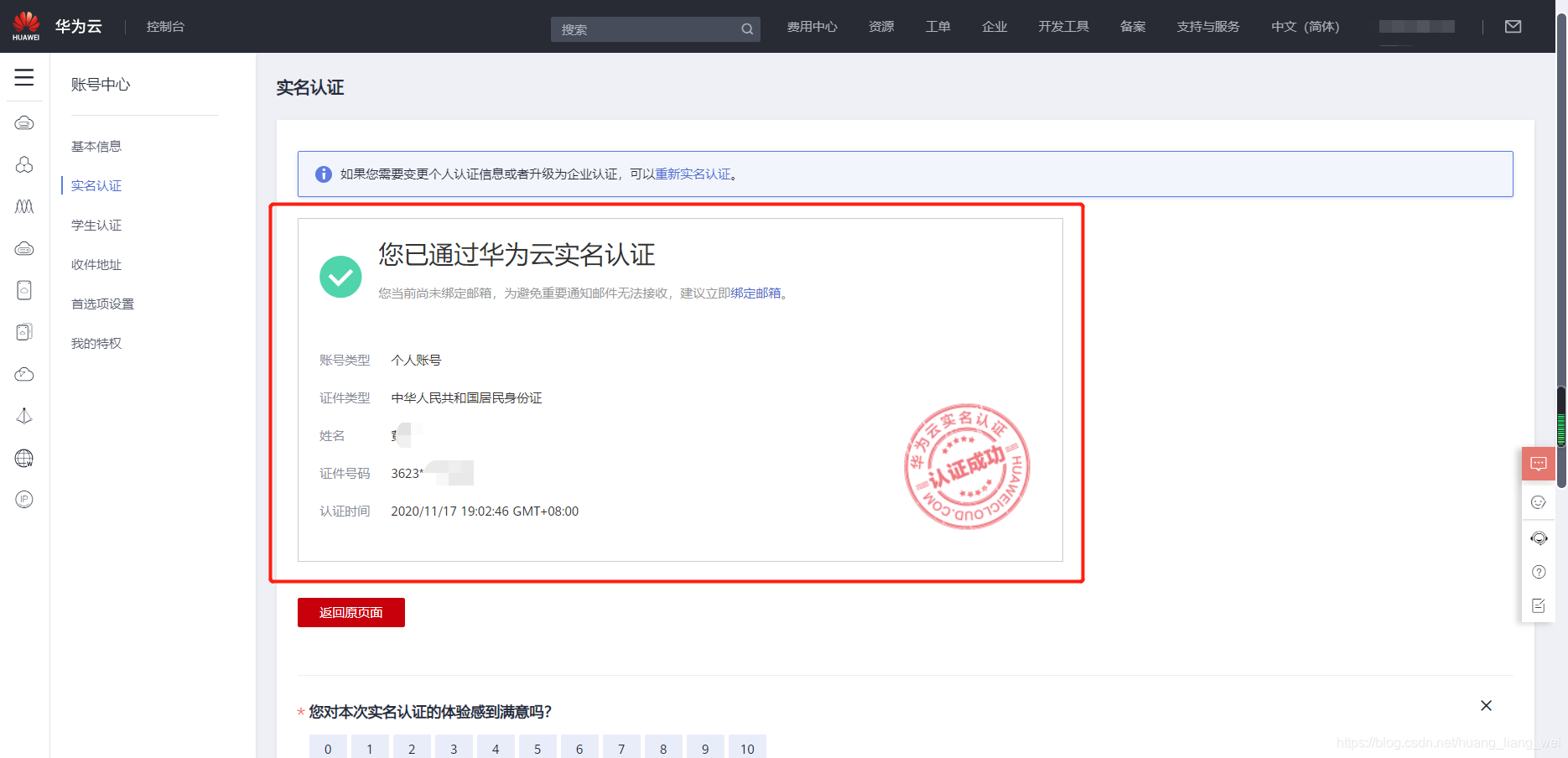Viewport: 1568px width, 758px height.
Task: Click the question mark help icon
Action: (x=1539, y=572)
